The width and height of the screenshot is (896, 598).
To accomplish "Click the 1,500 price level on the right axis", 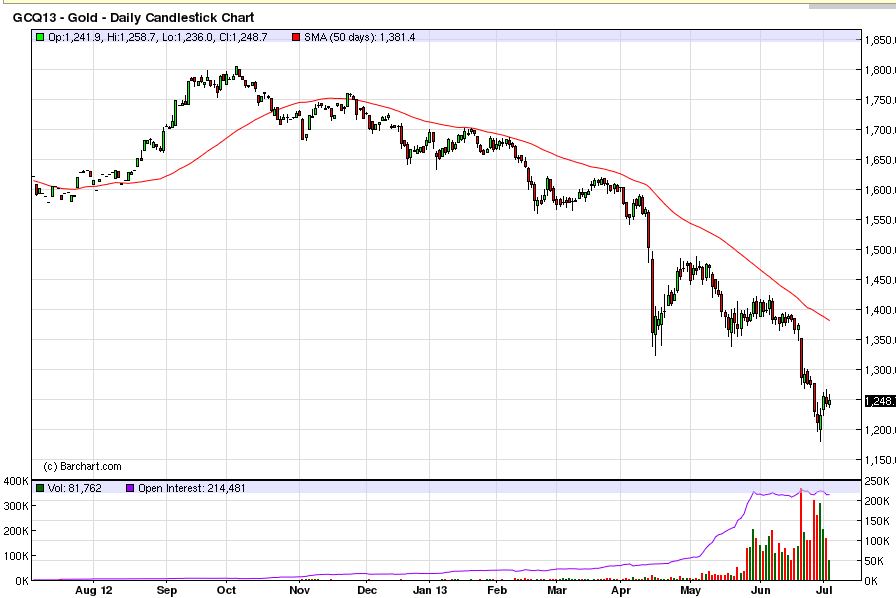I will [879, 250].
